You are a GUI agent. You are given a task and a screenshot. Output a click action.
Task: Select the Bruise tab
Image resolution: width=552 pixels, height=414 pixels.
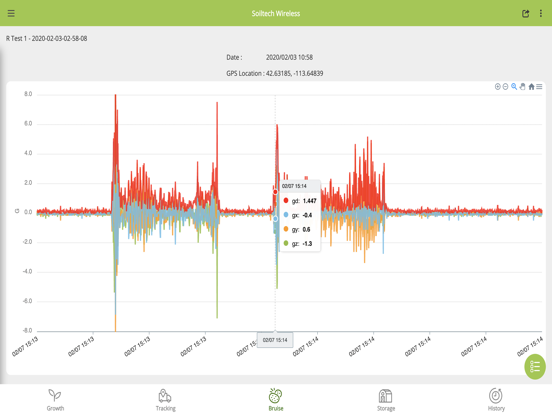276,400
